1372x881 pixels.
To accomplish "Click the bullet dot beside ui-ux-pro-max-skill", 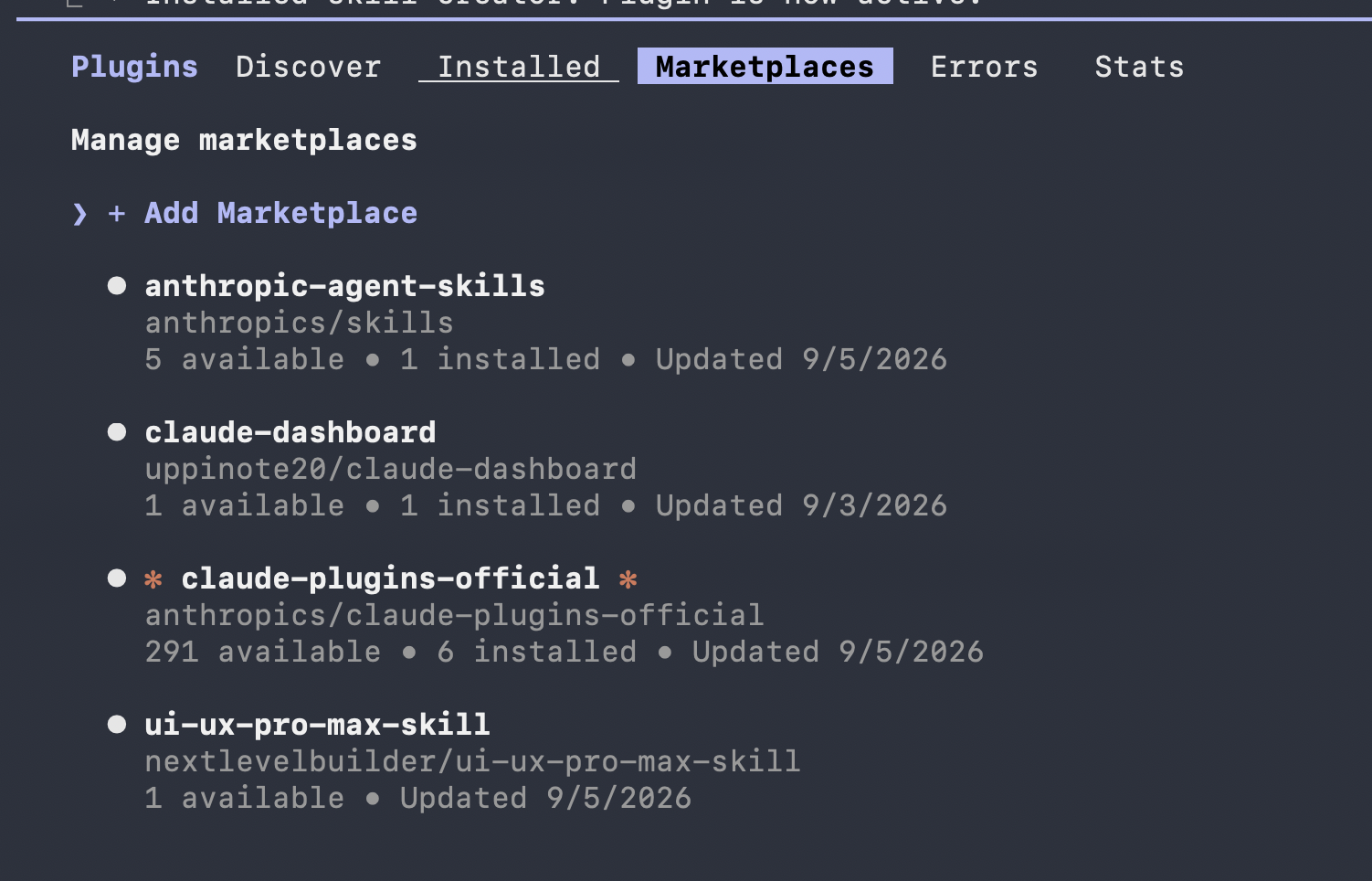I will click(x=117, y=725).
